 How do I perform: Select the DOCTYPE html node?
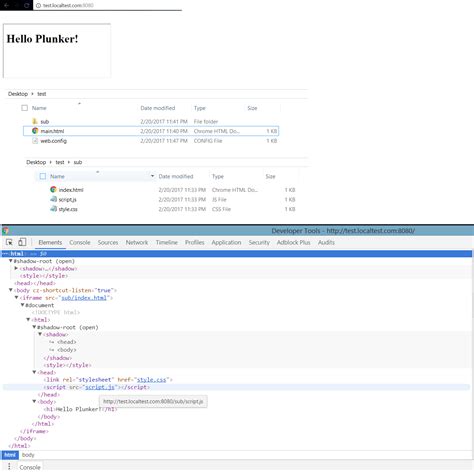(56, 312)
